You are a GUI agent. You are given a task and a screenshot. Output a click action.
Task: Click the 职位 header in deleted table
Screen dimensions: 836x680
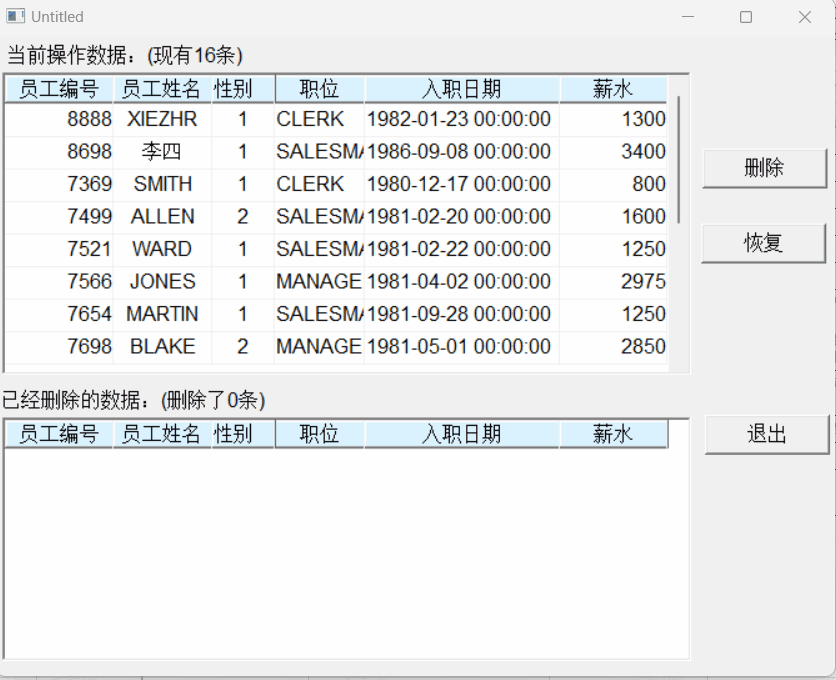(x=319, y=434)
